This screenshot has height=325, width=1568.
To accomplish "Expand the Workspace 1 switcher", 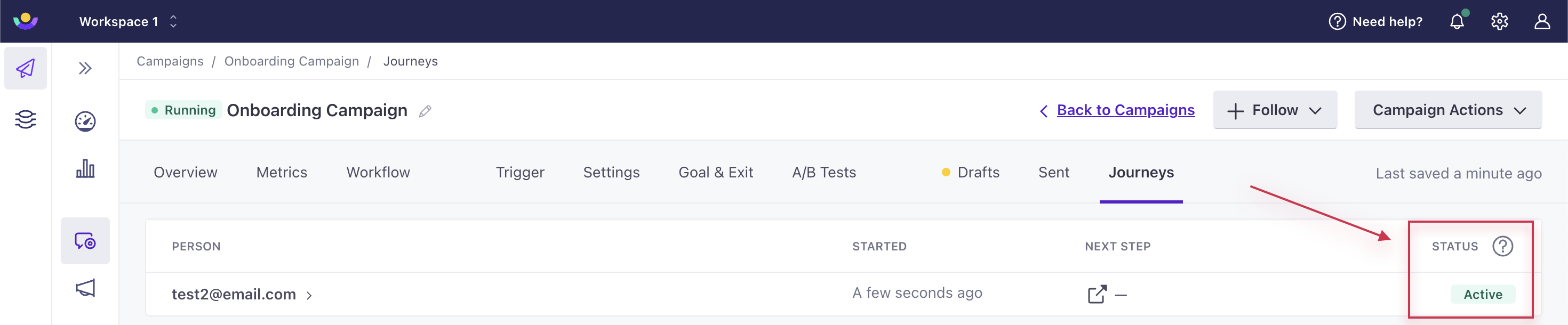I will point(128,22).
